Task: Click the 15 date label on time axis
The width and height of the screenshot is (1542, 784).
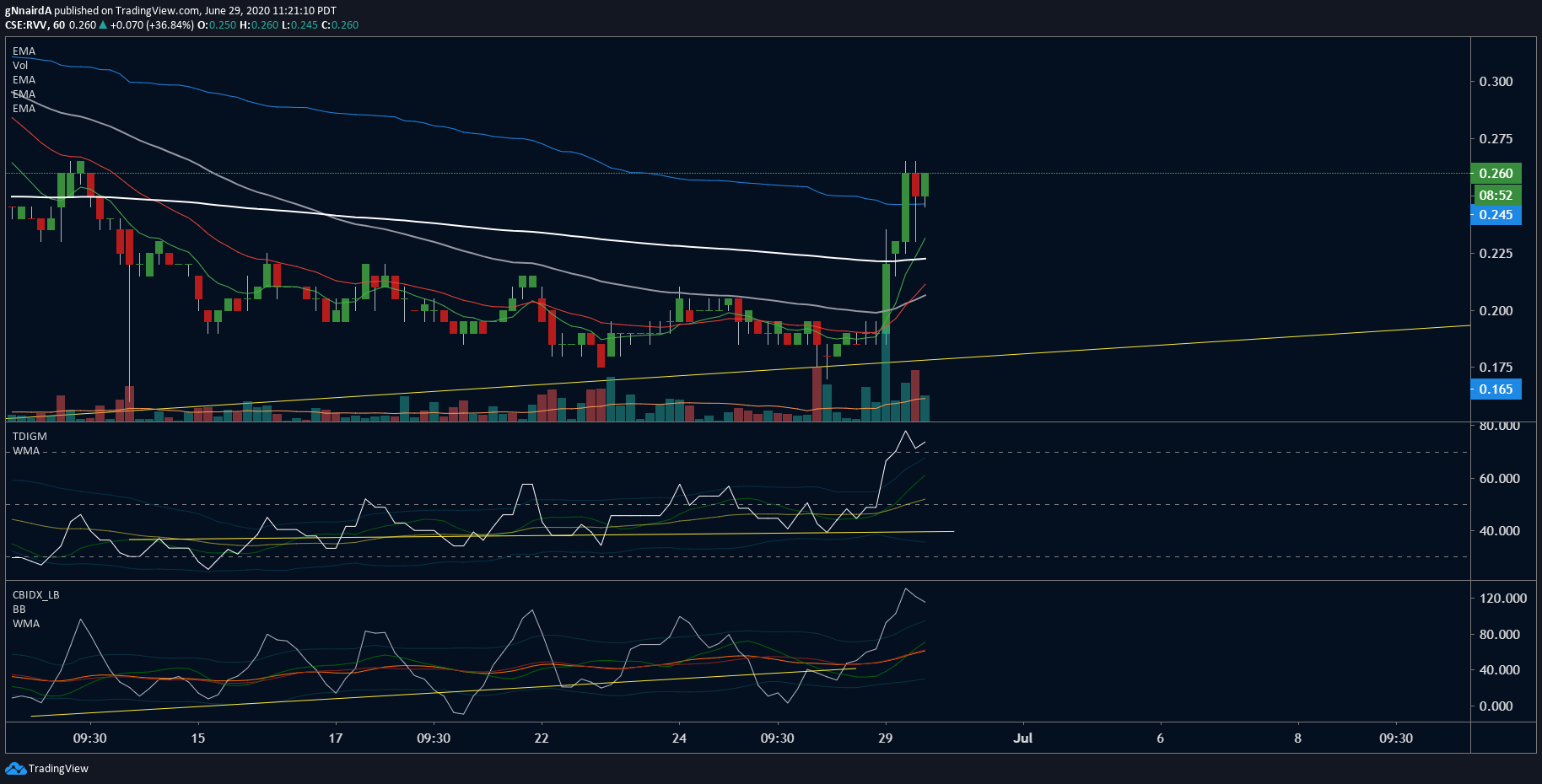Action: click(x=198, y=738)
